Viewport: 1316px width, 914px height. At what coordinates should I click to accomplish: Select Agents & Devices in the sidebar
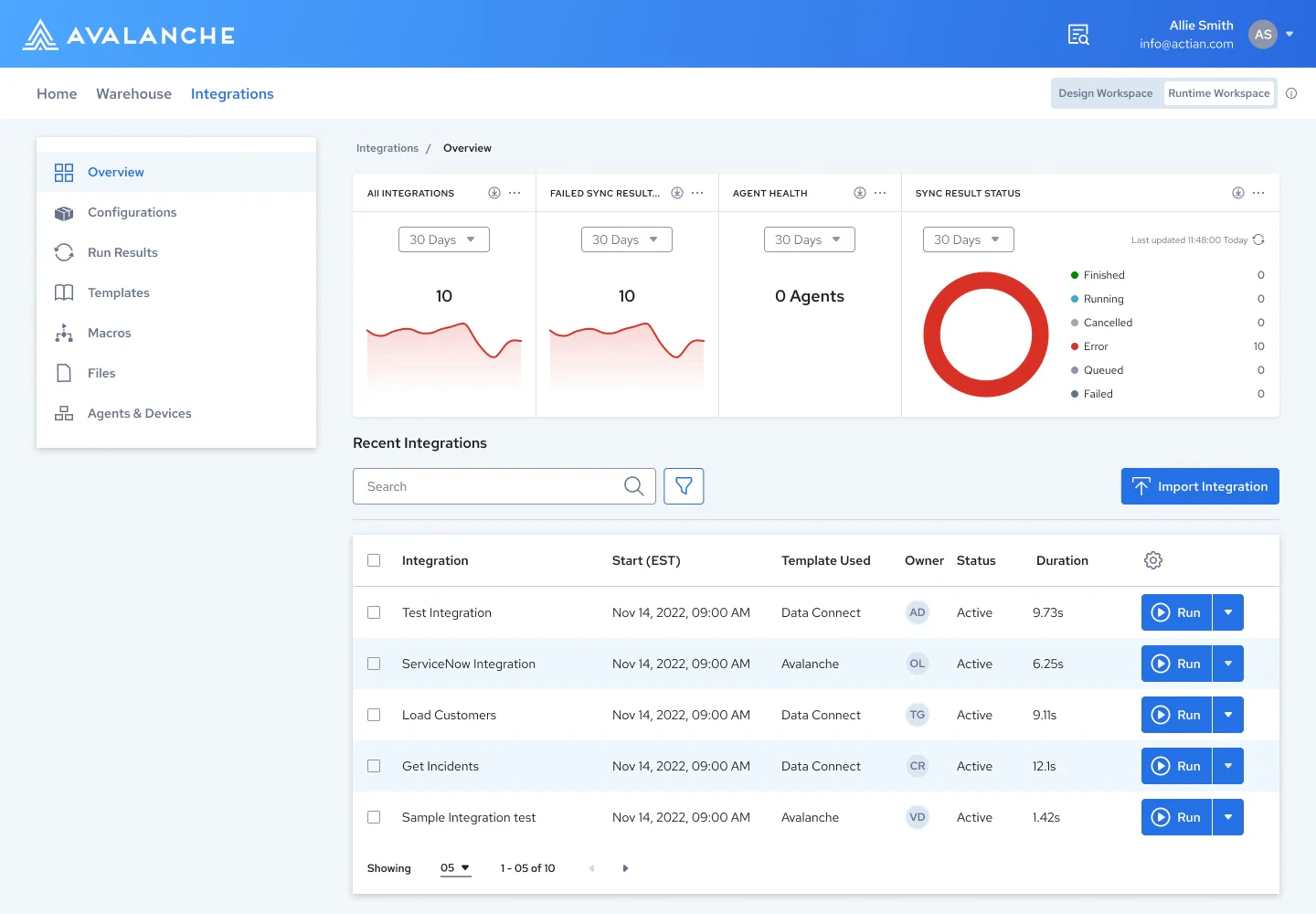[139, 413]
